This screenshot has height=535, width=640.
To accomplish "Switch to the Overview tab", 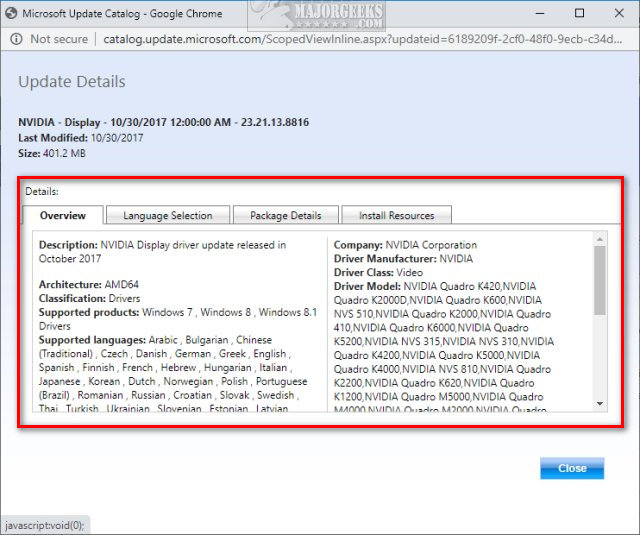I will [x=63, y=215].
